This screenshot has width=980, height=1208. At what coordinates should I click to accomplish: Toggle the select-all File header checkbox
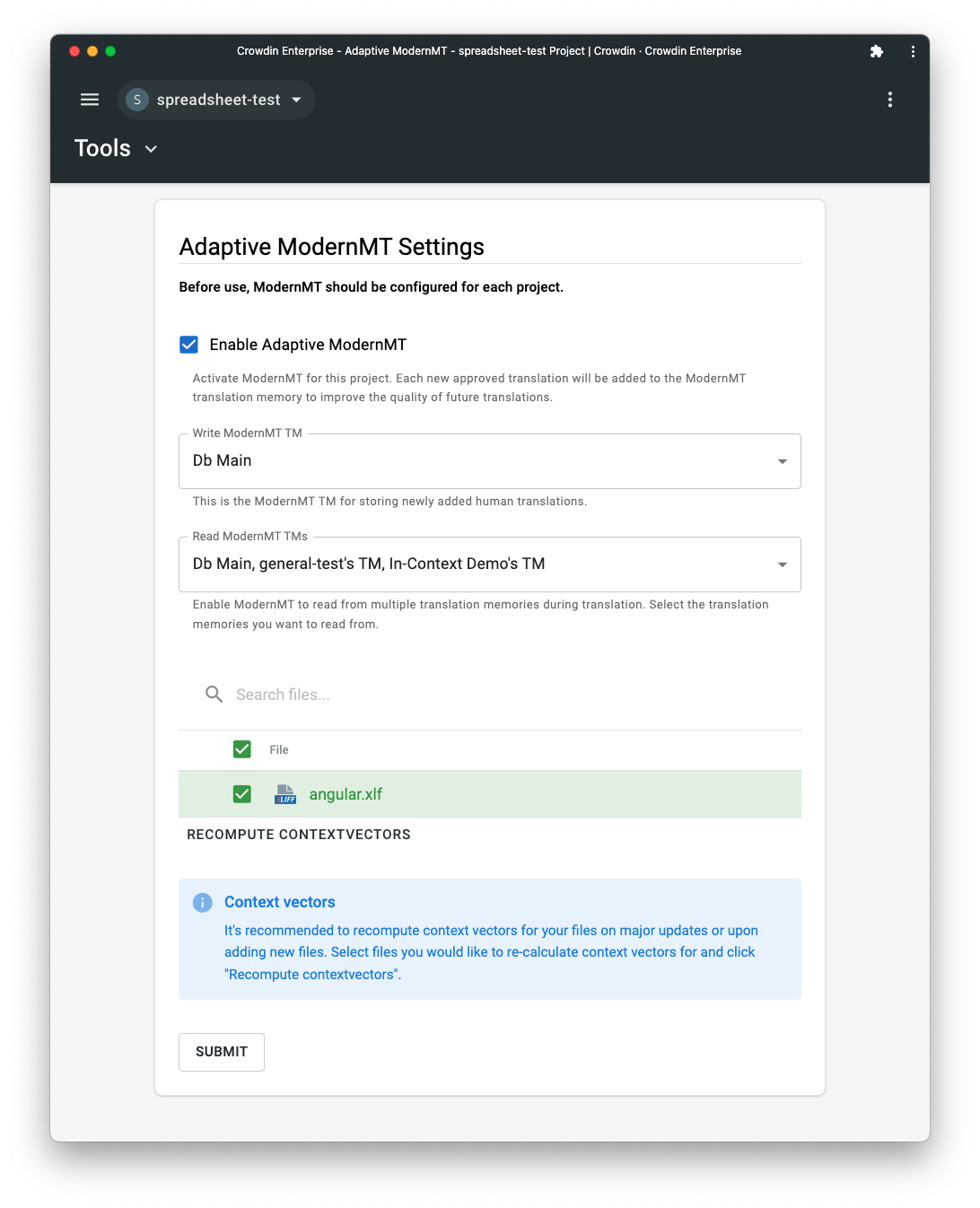point(242,749)
